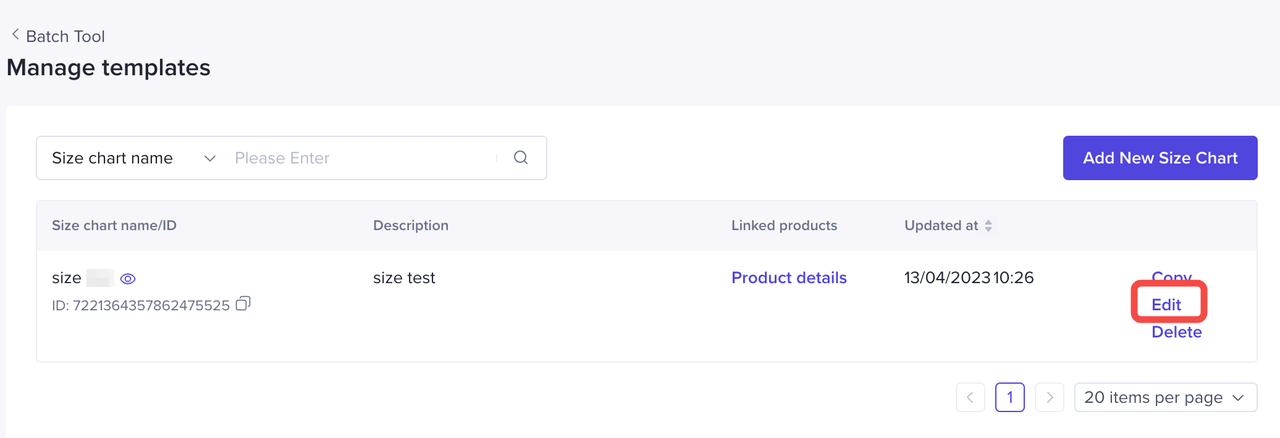The image size is (1280, 438).
Task: Focus the Please Enter search field
Action: pos(360,158)
